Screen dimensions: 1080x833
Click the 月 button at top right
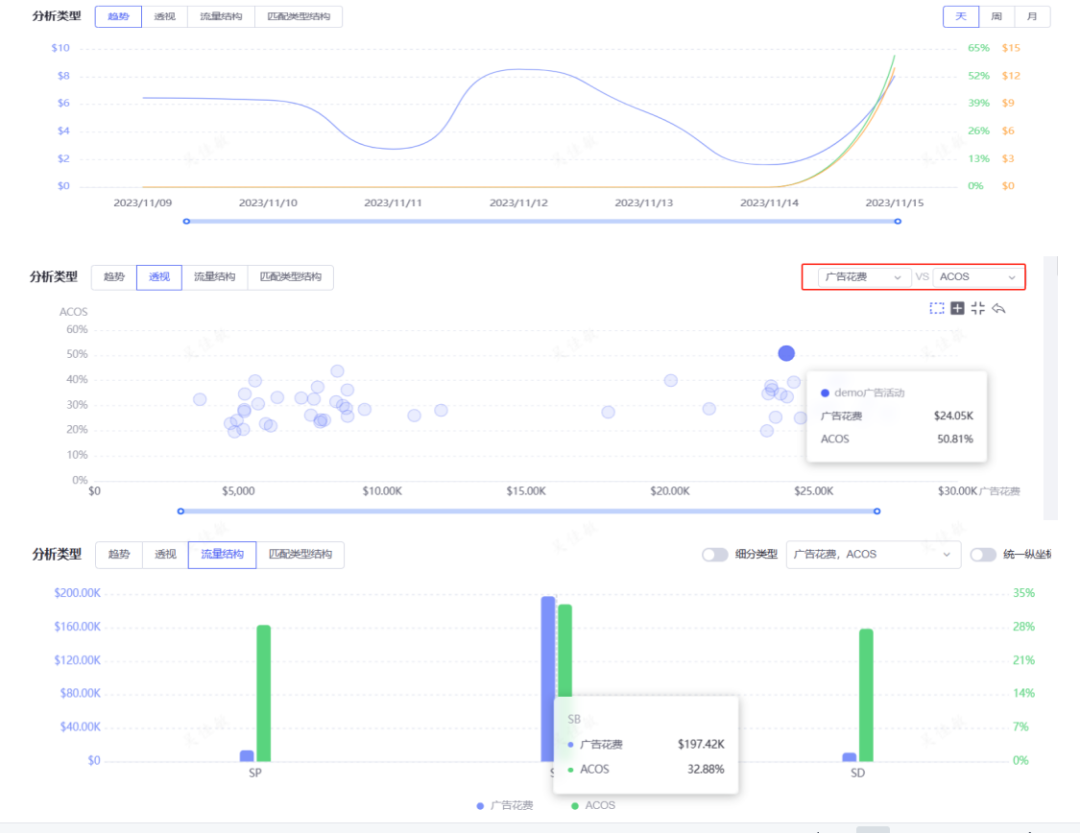click(x=1031, y=17)
